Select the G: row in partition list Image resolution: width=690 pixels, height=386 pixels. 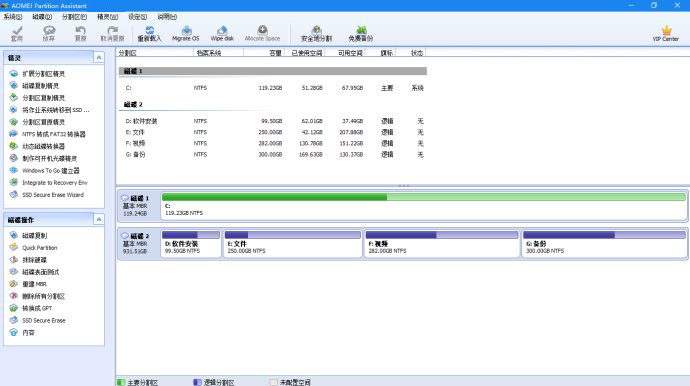272,154
